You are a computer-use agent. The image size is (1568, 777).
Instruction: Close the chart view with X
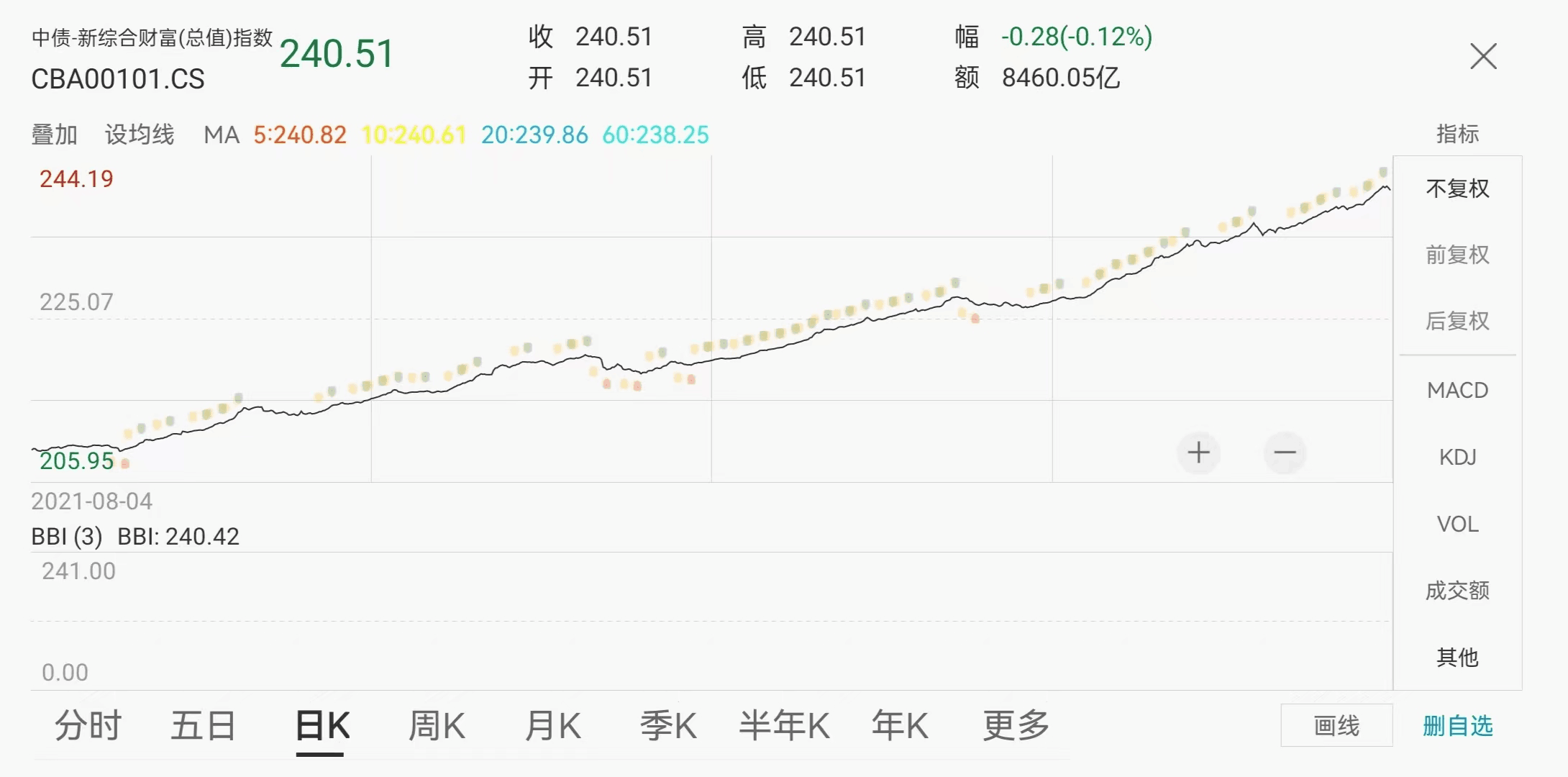pyautogui.click(x=1483, y=56)
